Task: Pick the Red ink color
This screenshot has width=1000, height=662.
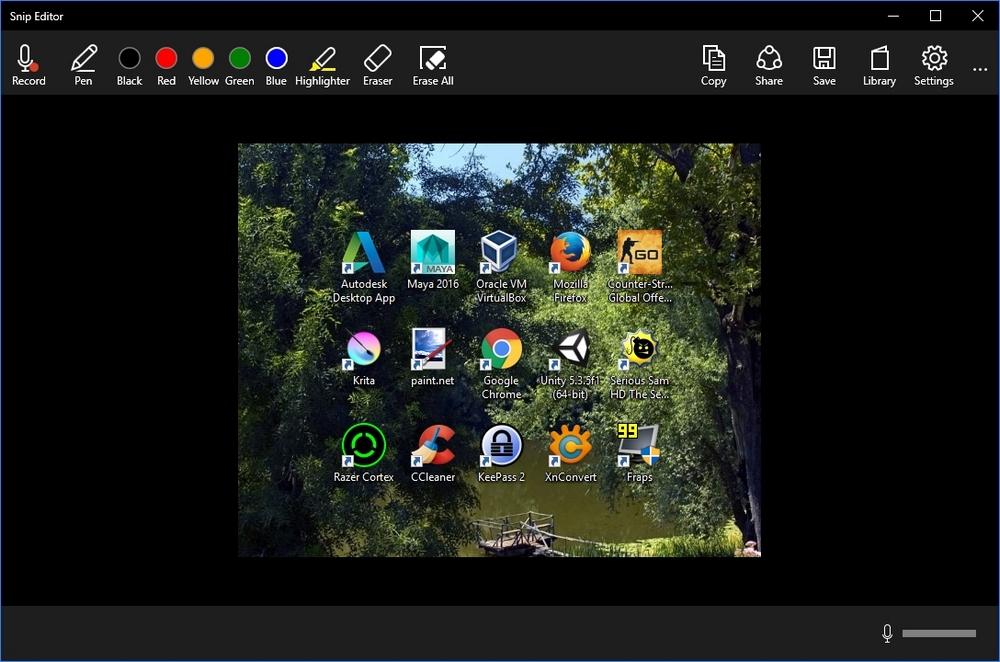Action: pyautogui.click(x=166, y=58)
